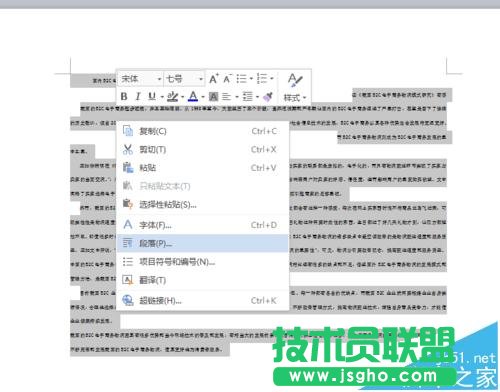Toggle italic formatting in mini toolbar
The image size is (500, 392).
tap(138, 97)
